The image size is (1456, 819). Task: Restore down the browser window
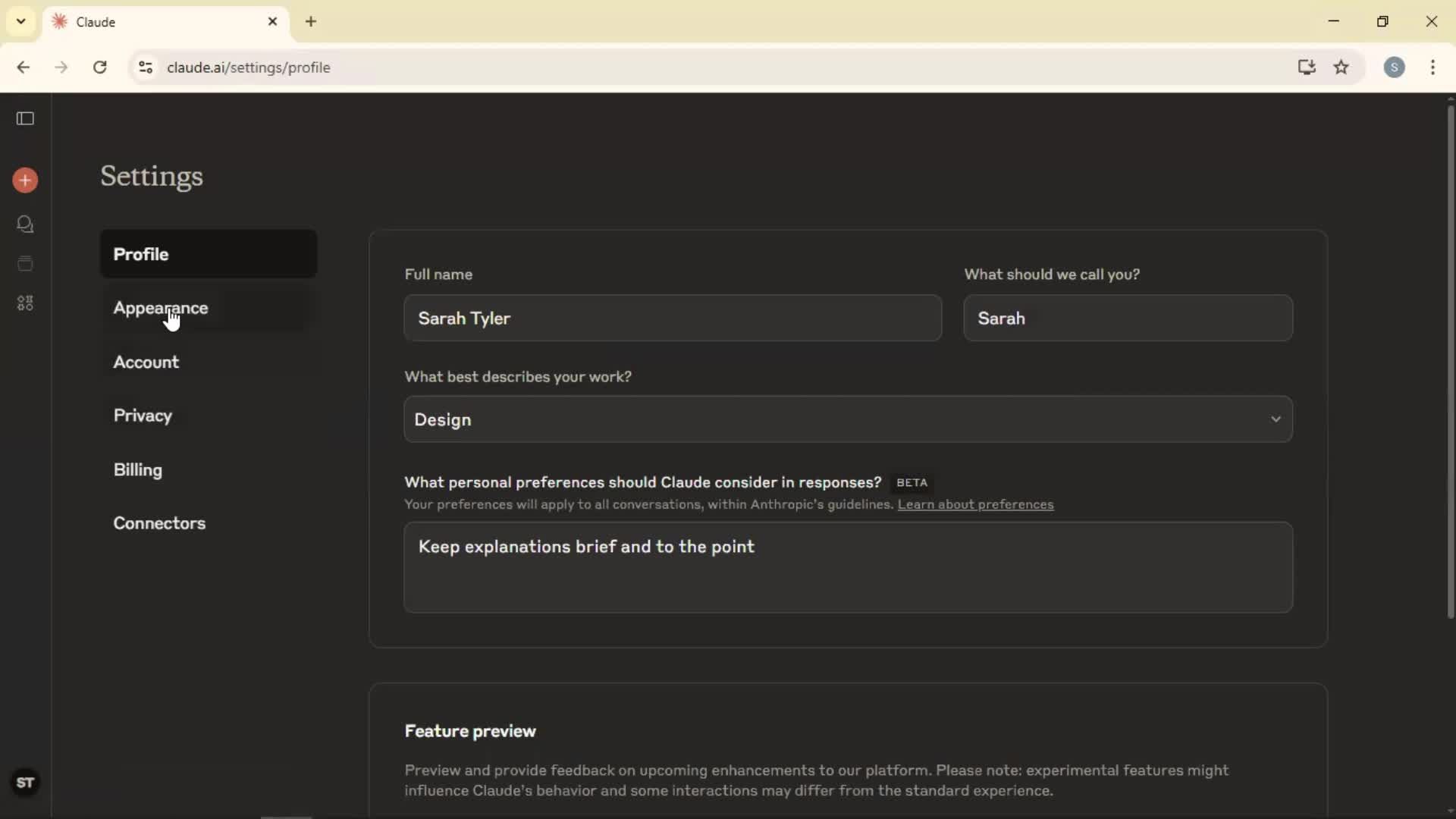(1382, 21)
